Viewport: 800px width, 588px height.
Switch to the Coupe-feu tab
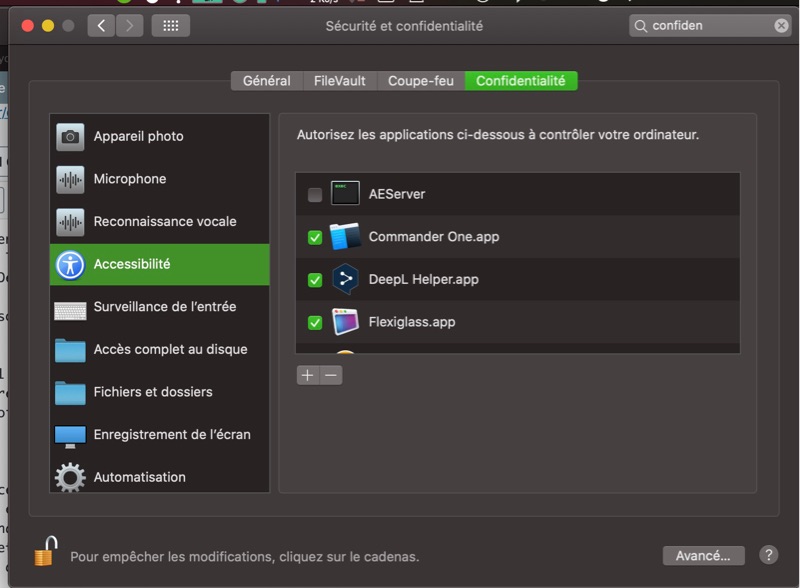[x=420, y=81]
